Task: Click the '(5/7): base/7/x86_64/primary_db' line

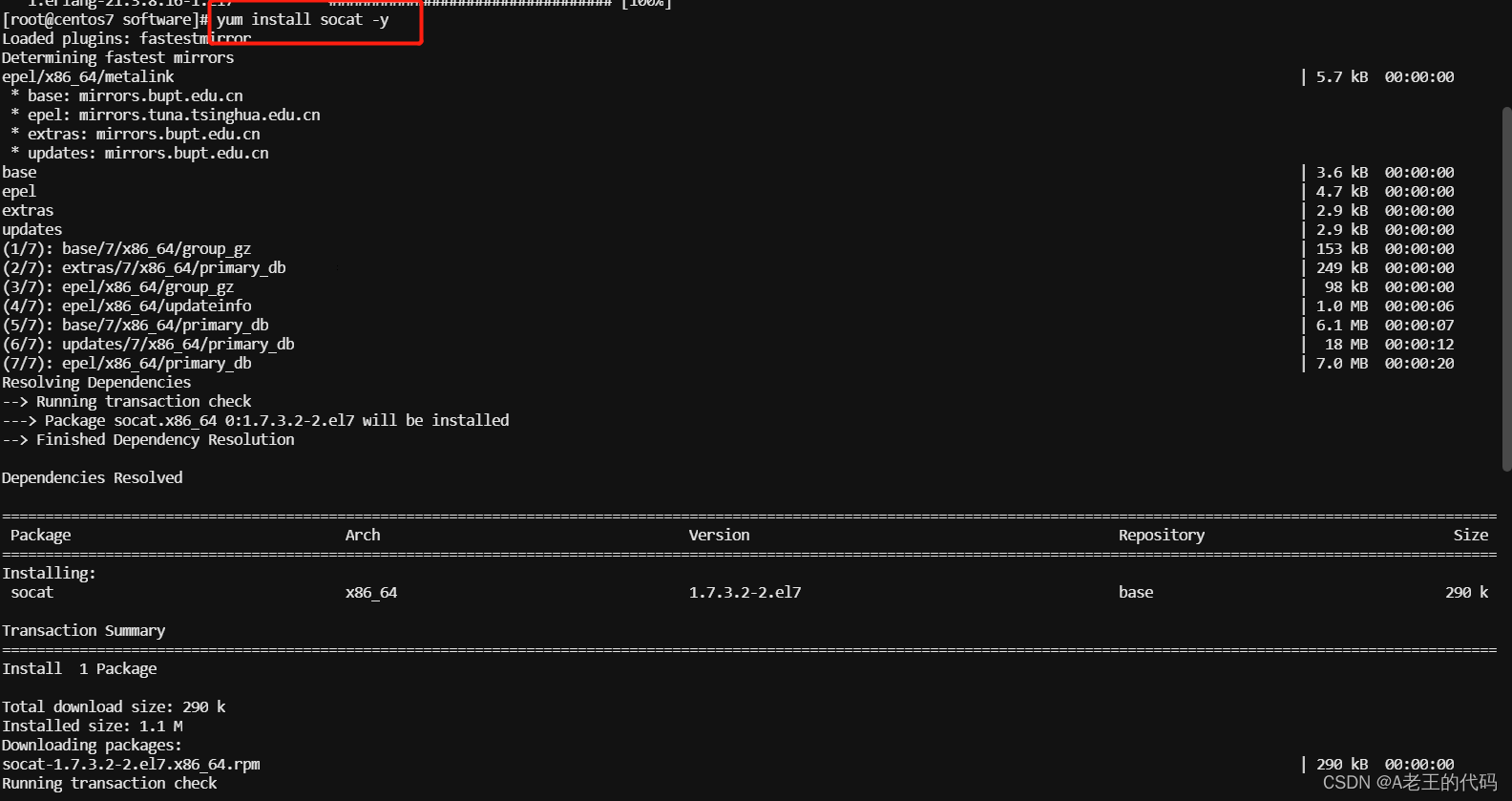Action: coord(136,325)
